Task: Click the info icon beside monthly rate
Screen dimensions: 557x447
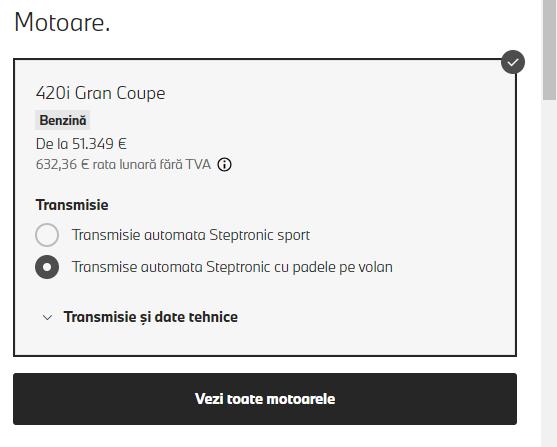Action: pyautogui.click(x=225, y=165)
